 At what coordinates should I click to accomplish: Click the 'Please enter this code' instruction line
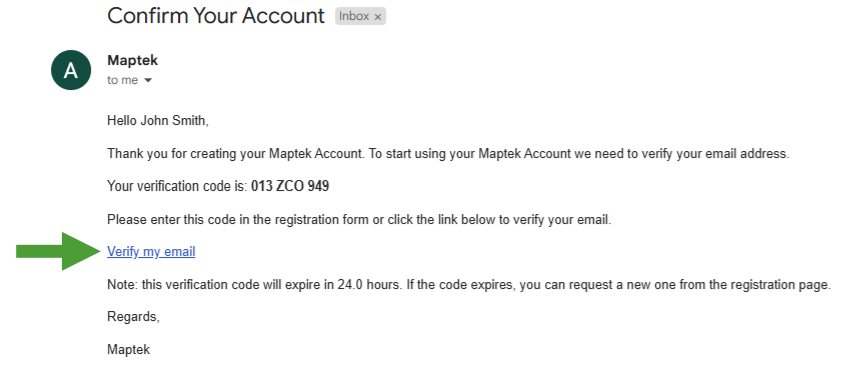(x=359, y=220)
